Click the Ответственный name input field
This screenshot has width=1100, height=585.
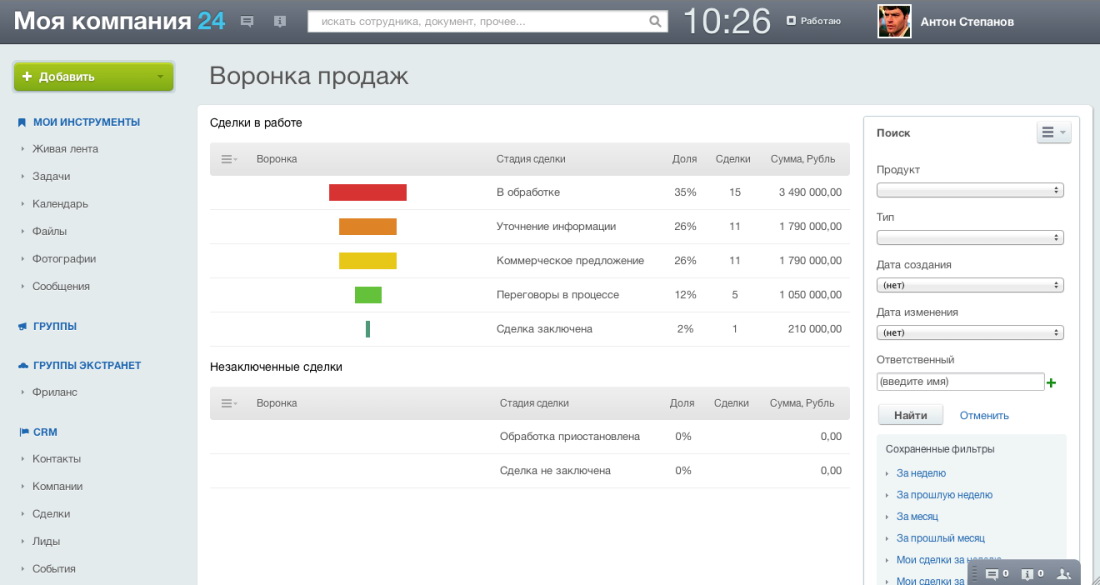point(960,382)
